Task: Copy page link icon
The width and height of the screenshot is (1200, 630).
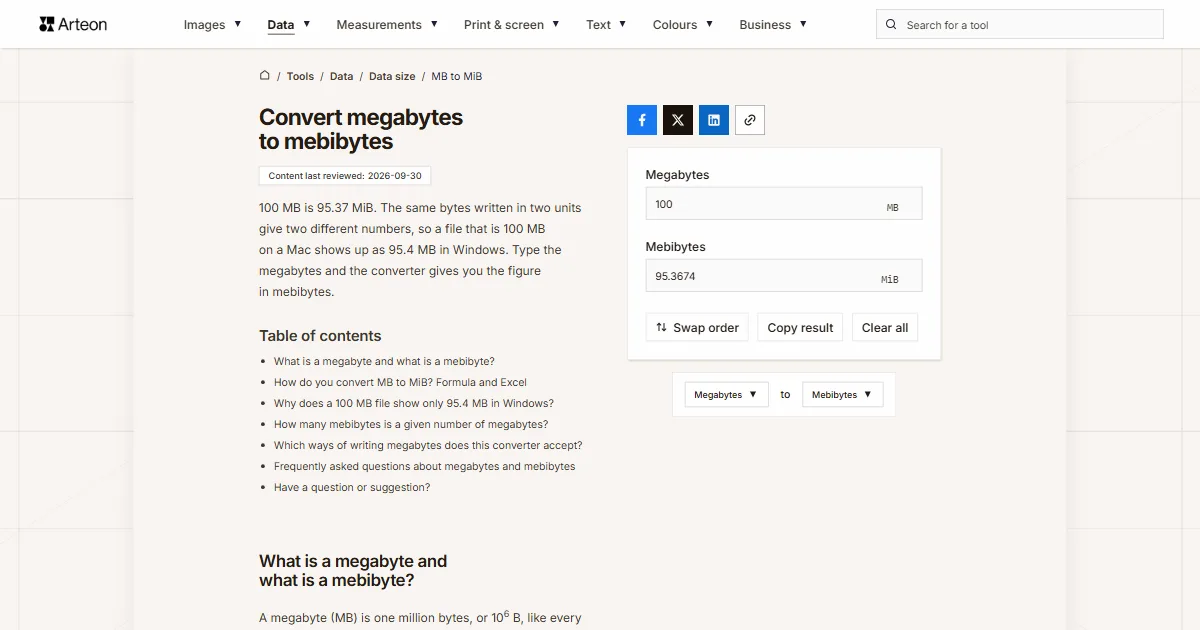Action: point(750,120)
